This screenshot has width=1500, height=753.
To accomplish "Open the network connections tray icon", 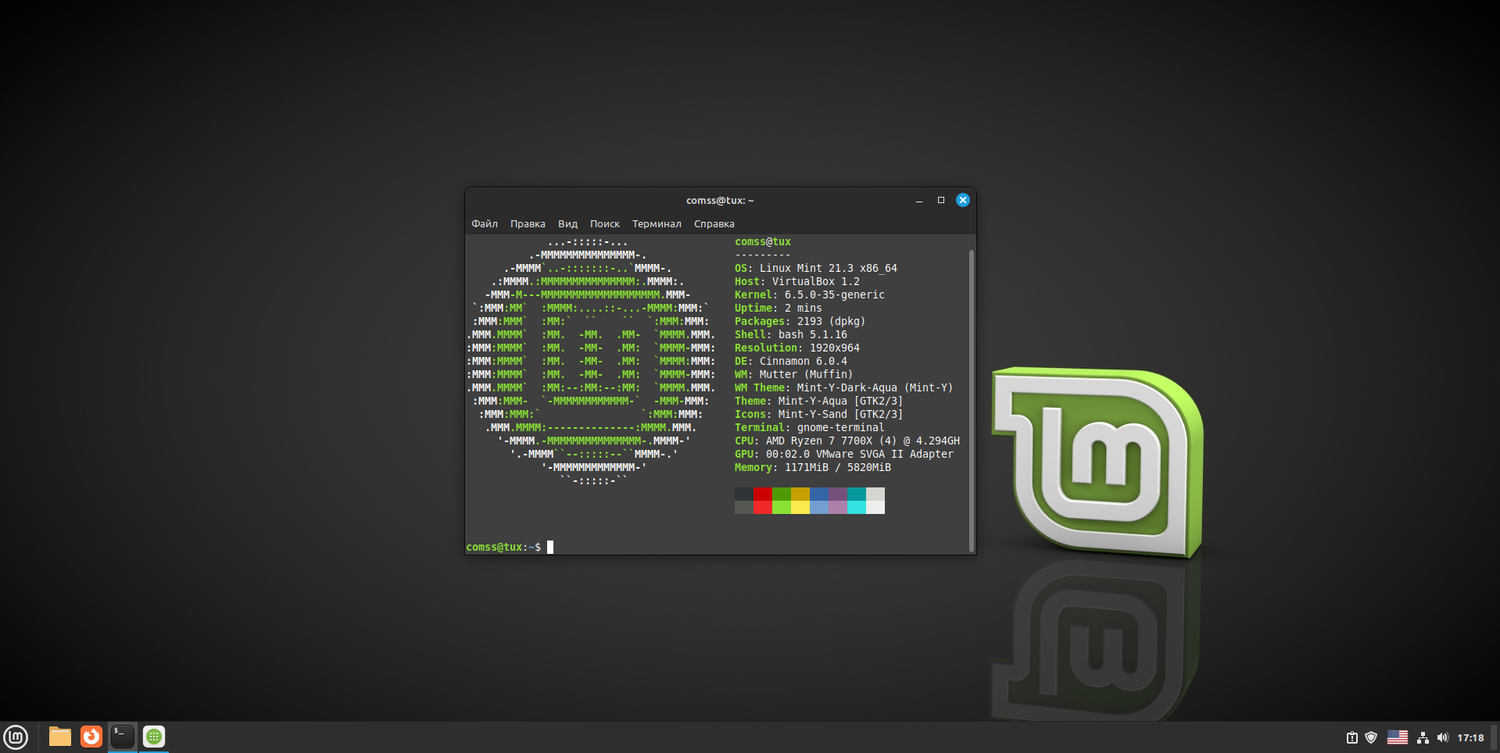I will (x=1422, y=738).
